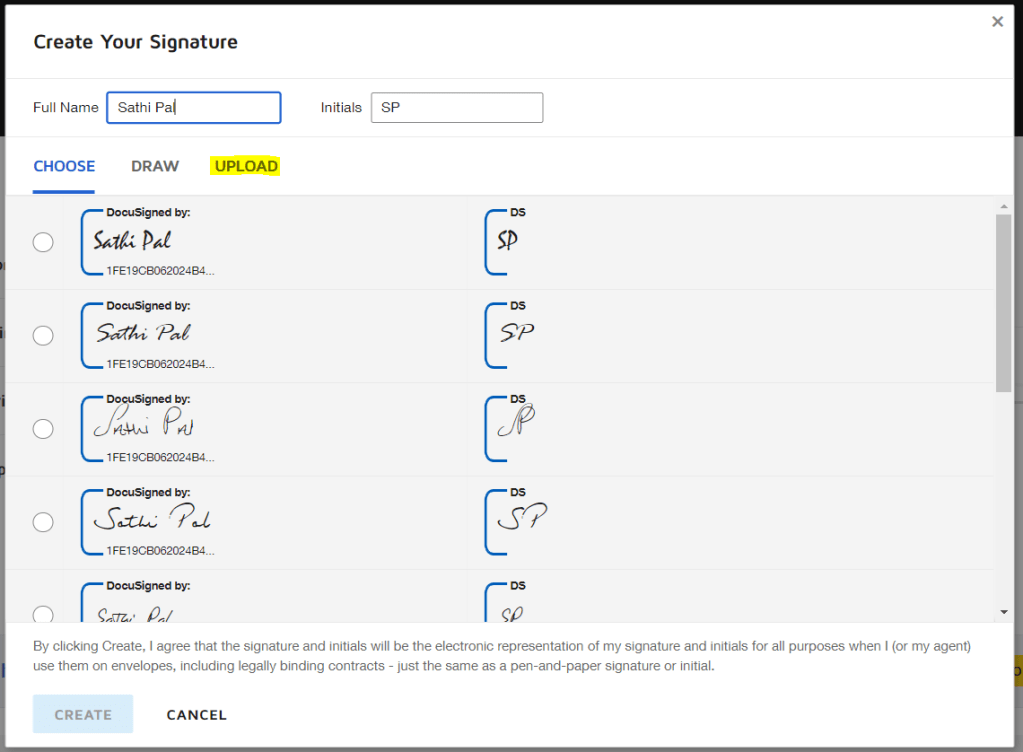The width and height of the screenshot is (1023, 752).
Task: Select the first signature style radio button
Action: (43, 242)
